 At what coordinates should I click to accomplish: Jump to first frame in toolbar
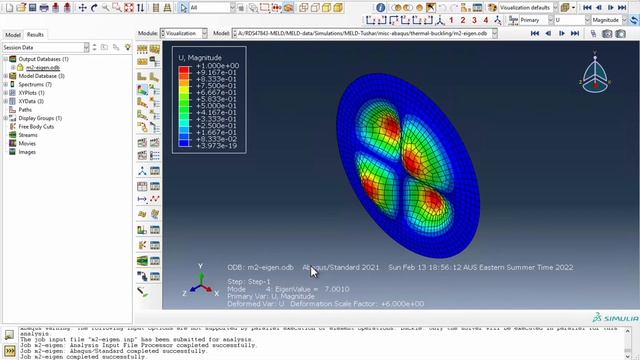pyautogui.click(x=587, y=7)
